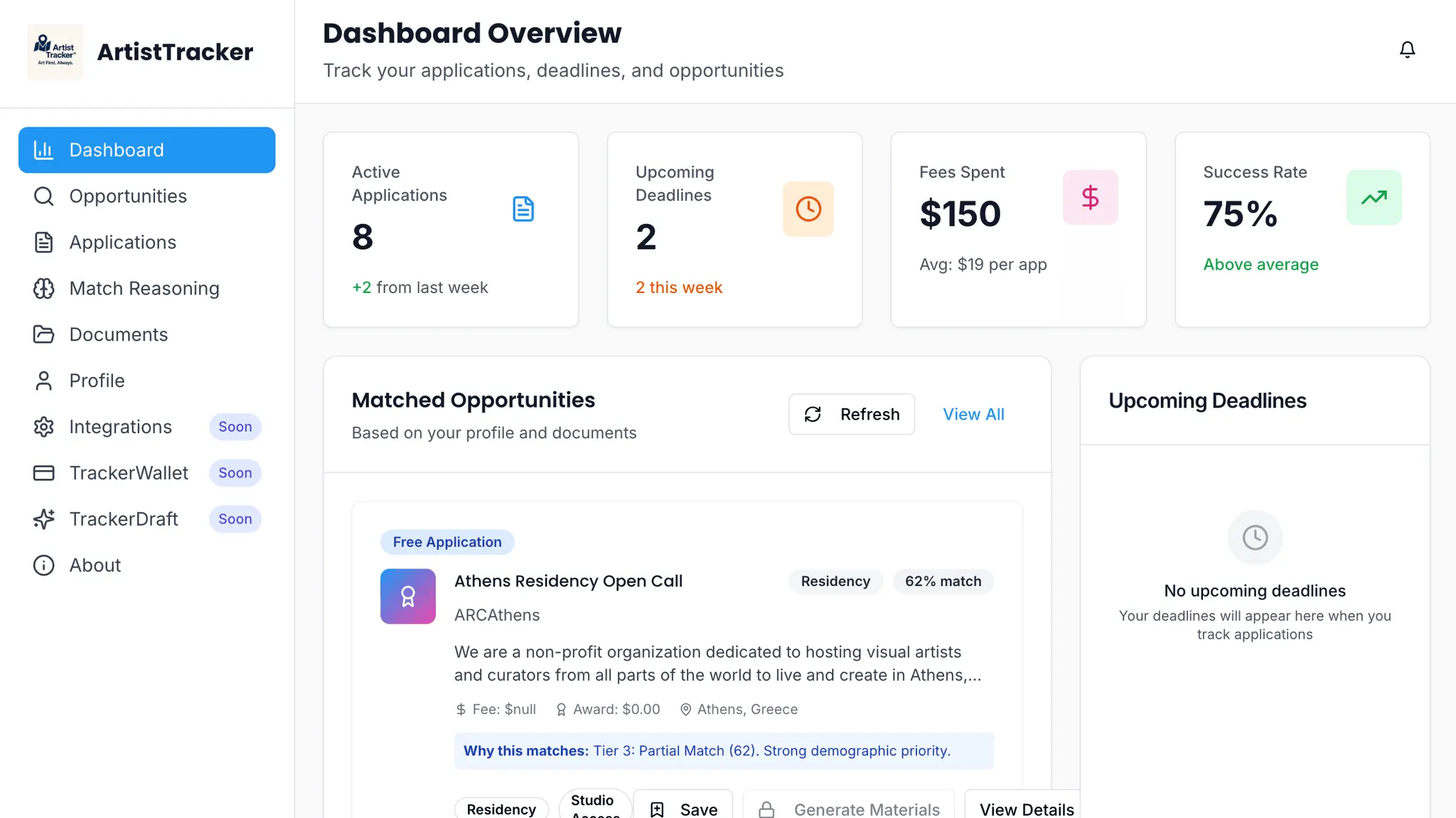Click the Match Reasoning brain icon
1456x818 pixels.
pos(43,289)
